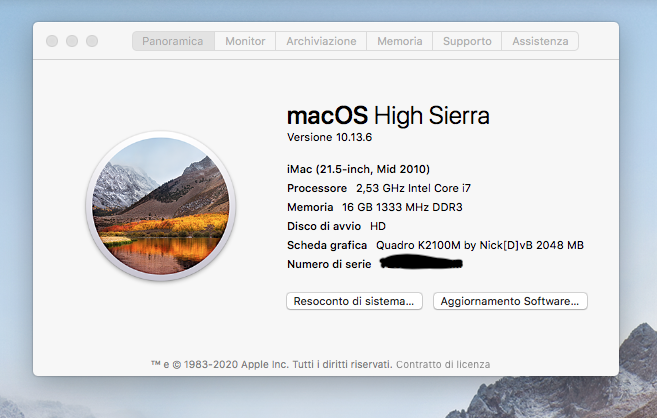
Task: Go to the Memoria tab
Action: (x=399, y=41)
